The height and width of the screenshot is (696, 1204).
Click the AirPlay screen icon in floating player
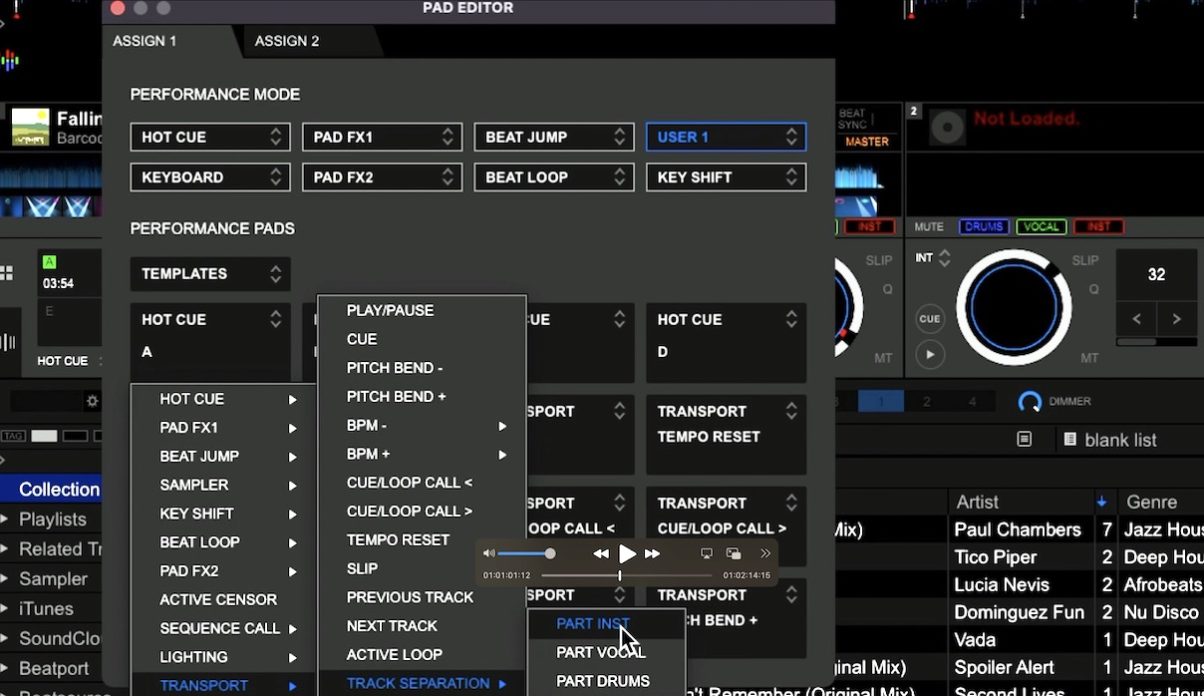pyautogui.click(x=706, y=552)
